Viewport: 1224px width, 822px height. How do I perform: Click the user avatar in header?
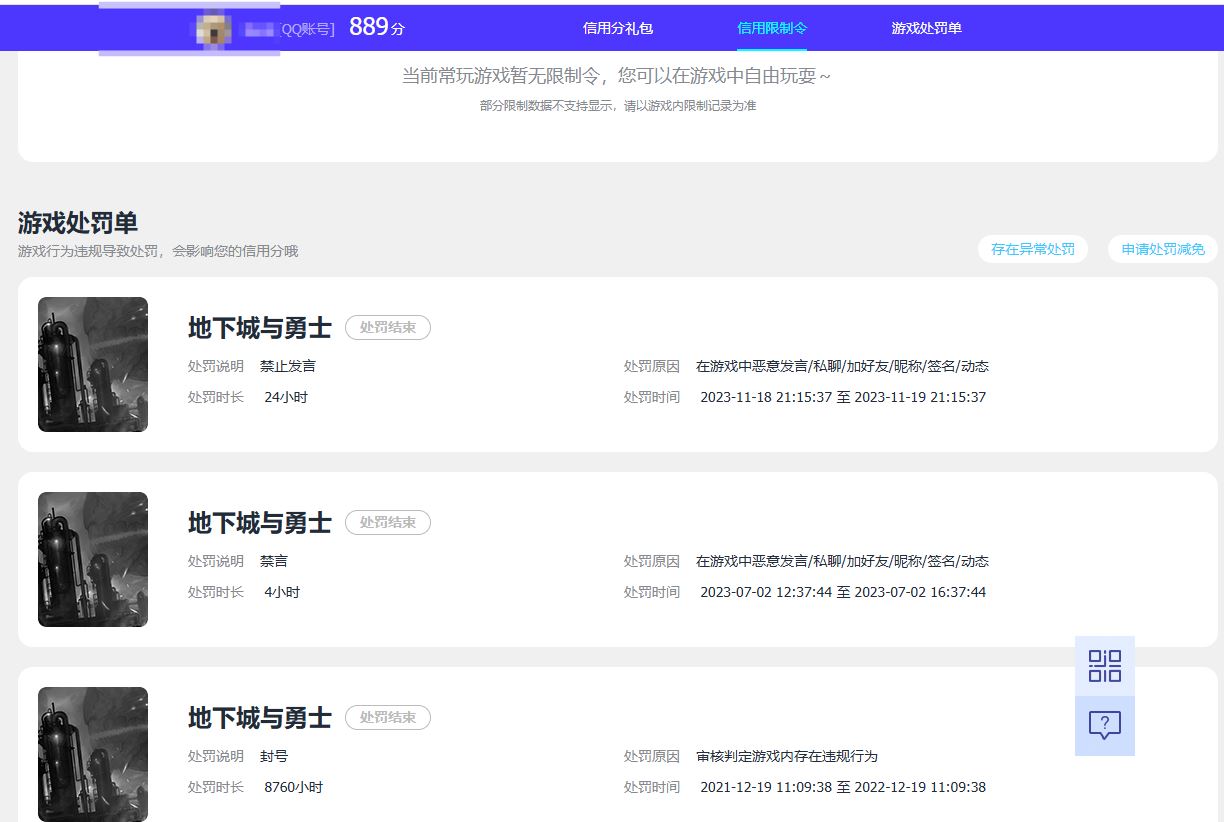[x=213, y=29]
